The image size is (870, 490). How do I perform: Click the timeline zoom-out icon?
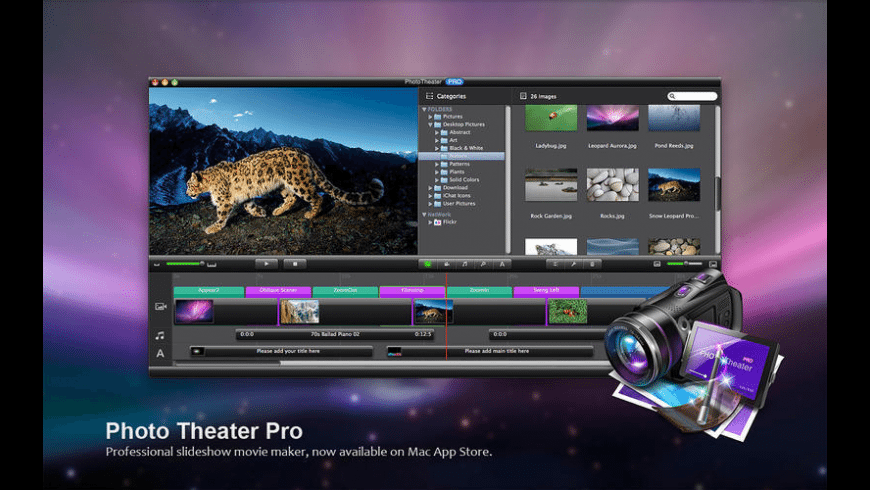pyautogui.click(x=157, y=265)
